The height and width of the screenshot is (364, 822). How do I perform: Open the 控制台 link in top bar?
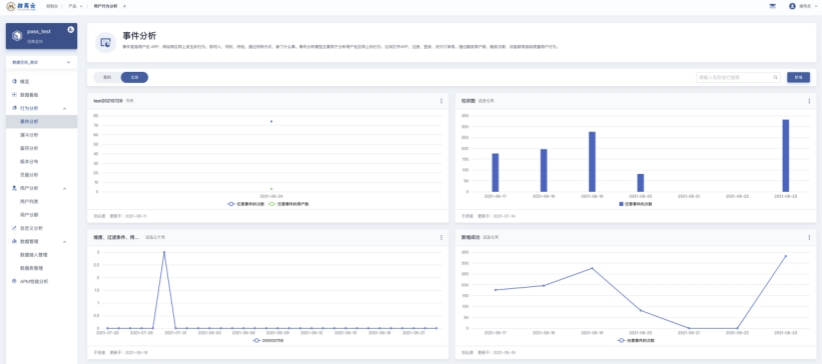(x=51, y=6)
